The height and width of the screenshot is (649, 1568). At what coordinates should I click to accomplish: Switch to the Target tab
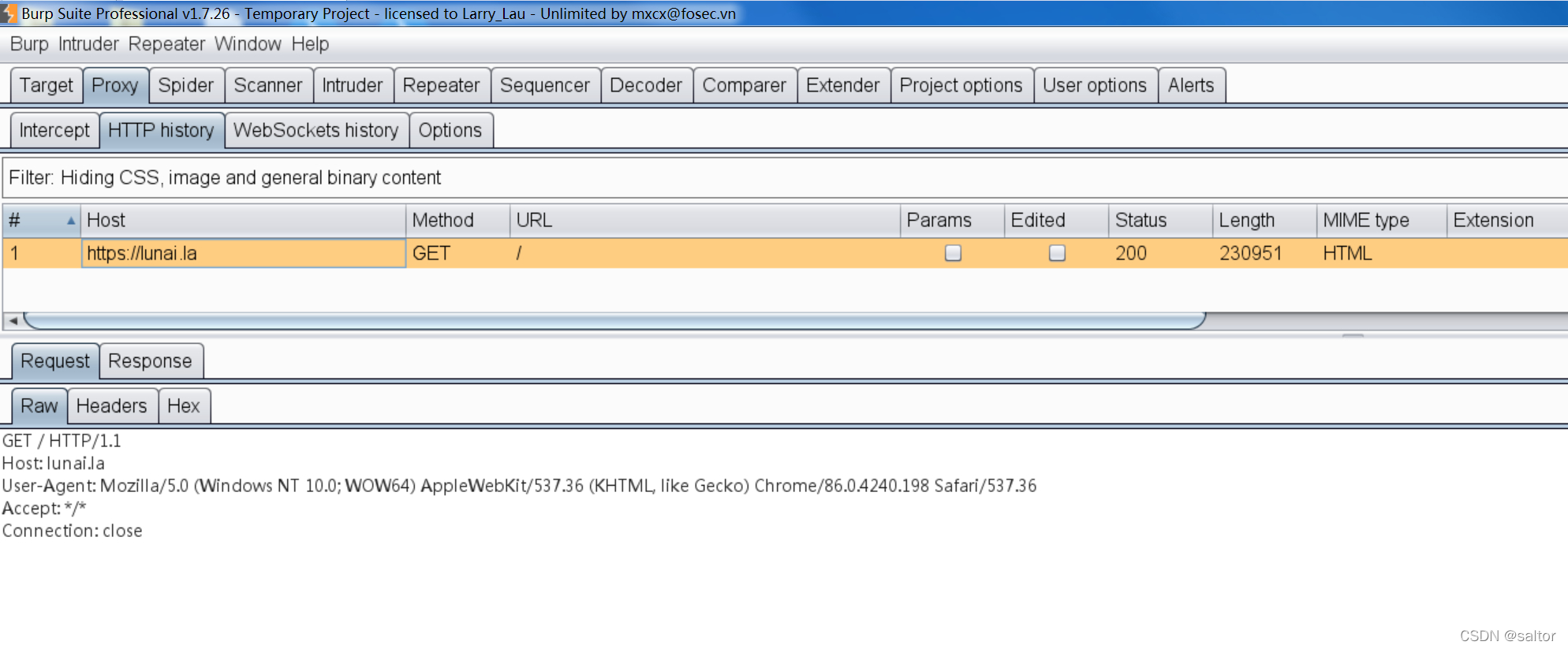click(47, 85)
